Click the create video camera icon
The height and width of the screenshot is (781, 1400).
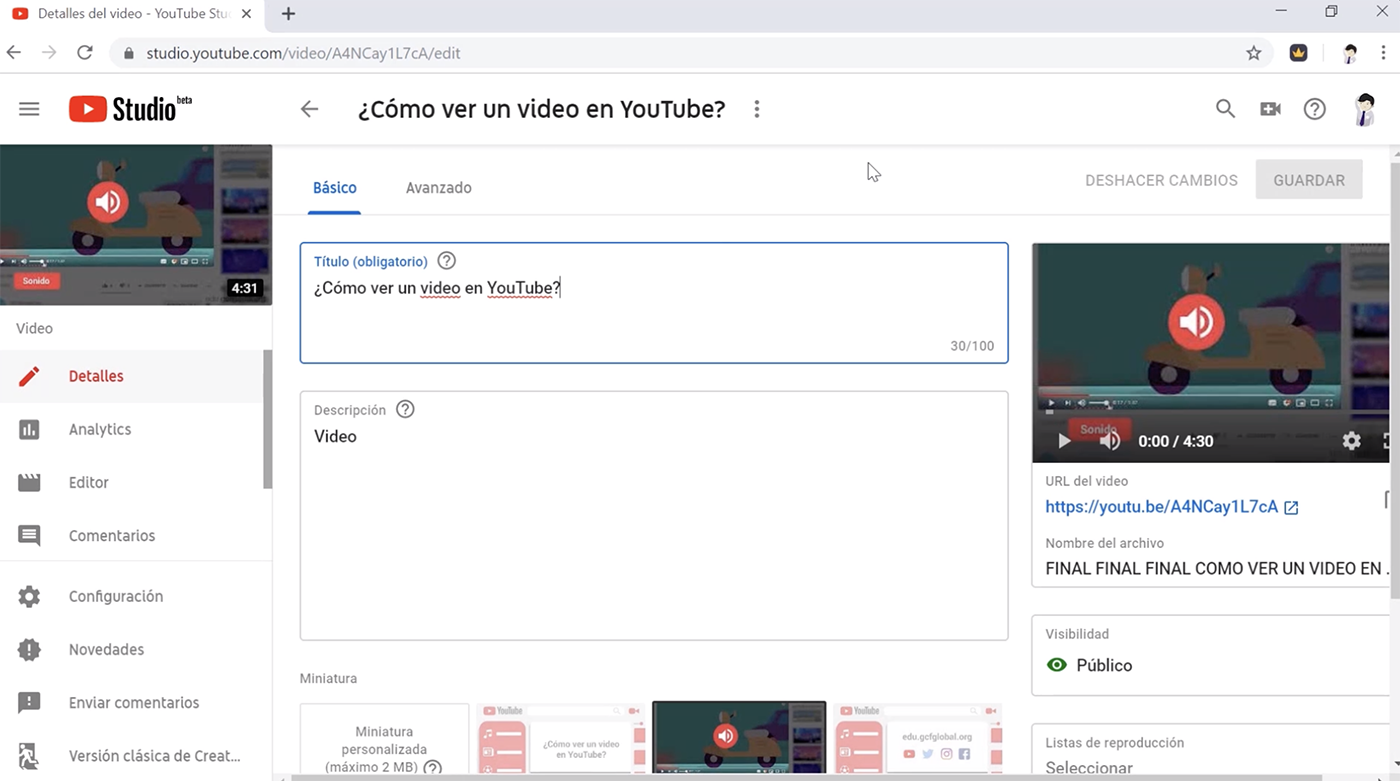pyautogui.click(x=1270, y=109)
